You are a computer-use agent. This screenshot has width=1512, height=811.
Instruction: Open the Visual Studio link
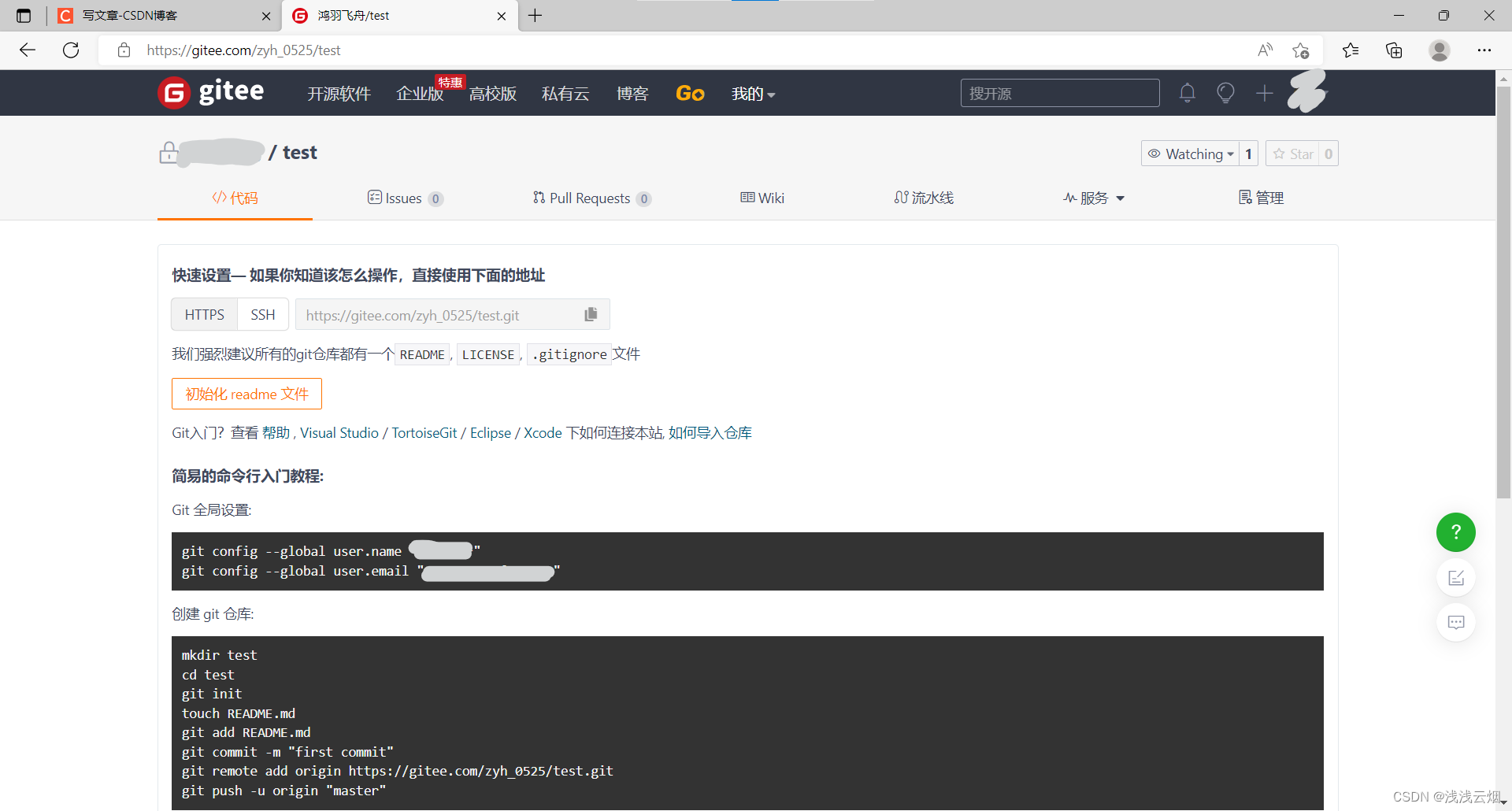coord(339,433)
